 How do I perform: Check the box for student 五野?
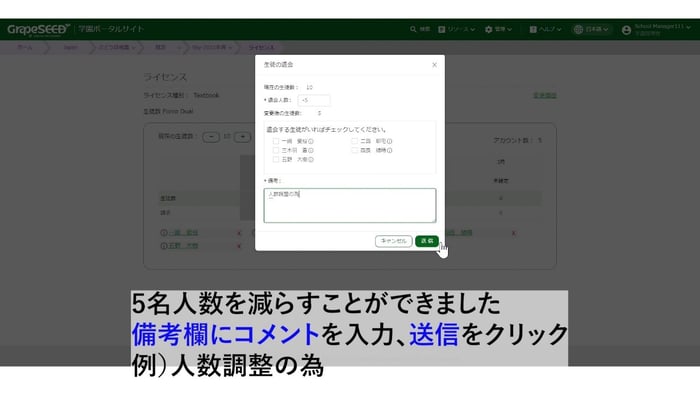pyautogui.click(x=276, y=159)
